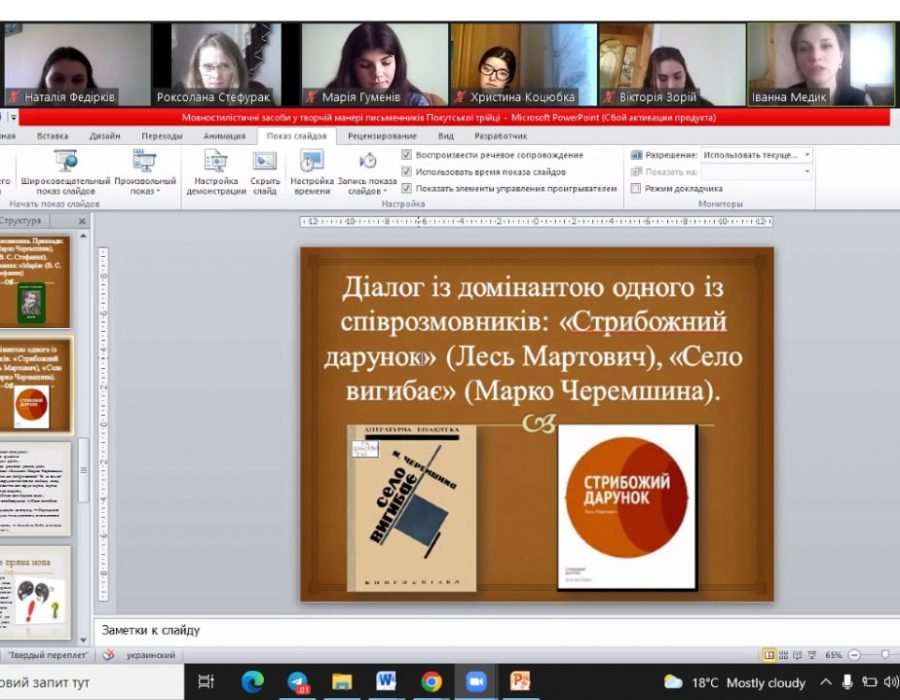Uncheck Использовать время показа слайдов
This screenshot has width=900, height=700.
tap(407, 171)
